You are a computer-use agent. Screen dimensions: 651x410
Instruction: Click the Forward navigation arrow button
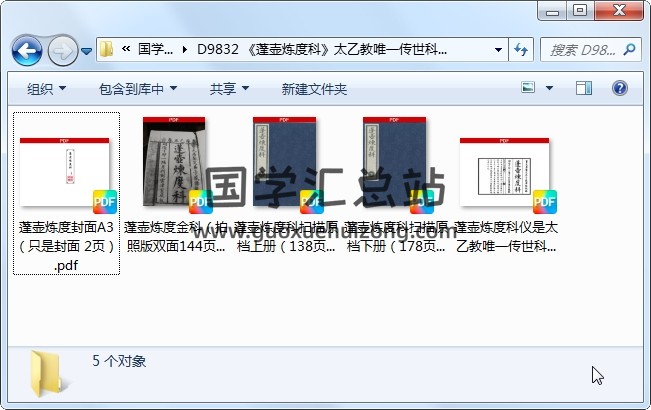click(63, 51)
